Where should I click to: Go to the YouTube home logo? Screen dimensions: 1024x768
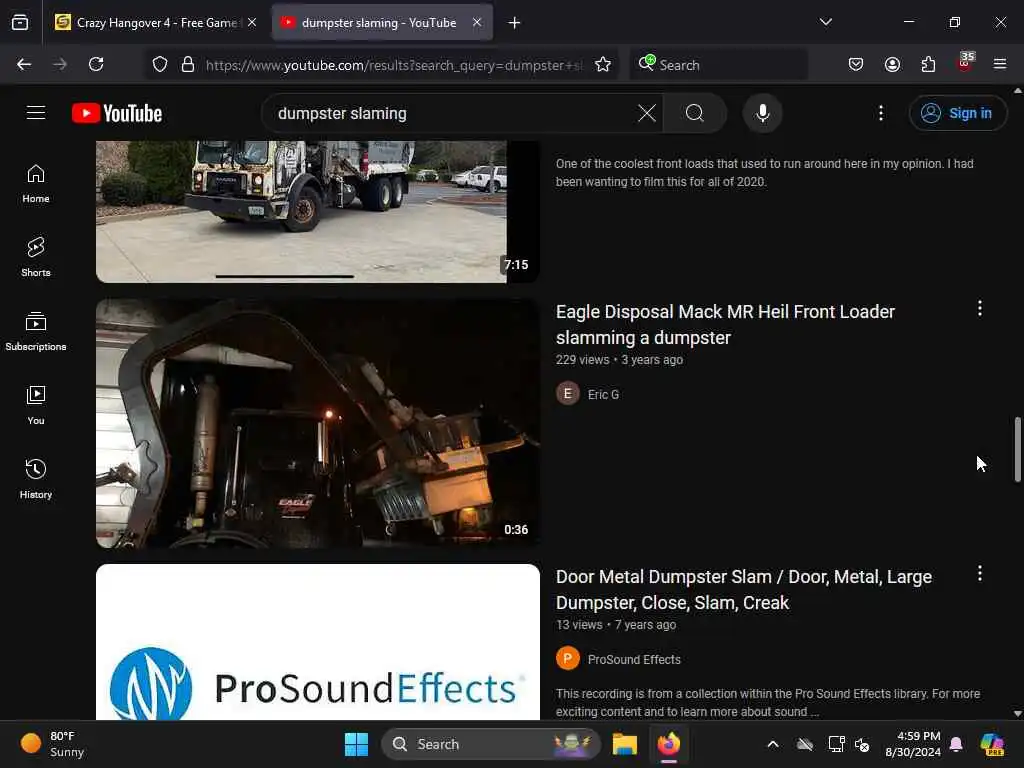point(117,113)
